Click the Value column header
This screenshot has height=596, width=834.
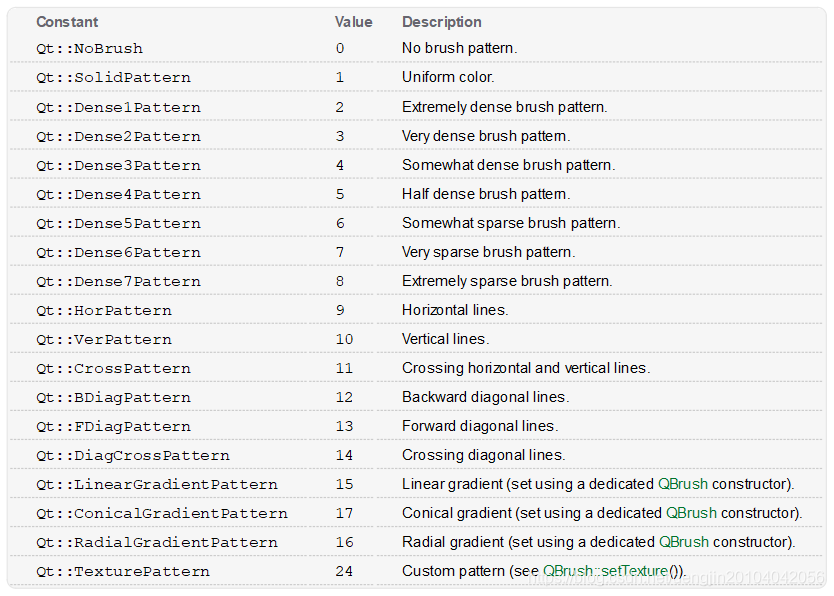pyautogui.click(x=353, y=22)
